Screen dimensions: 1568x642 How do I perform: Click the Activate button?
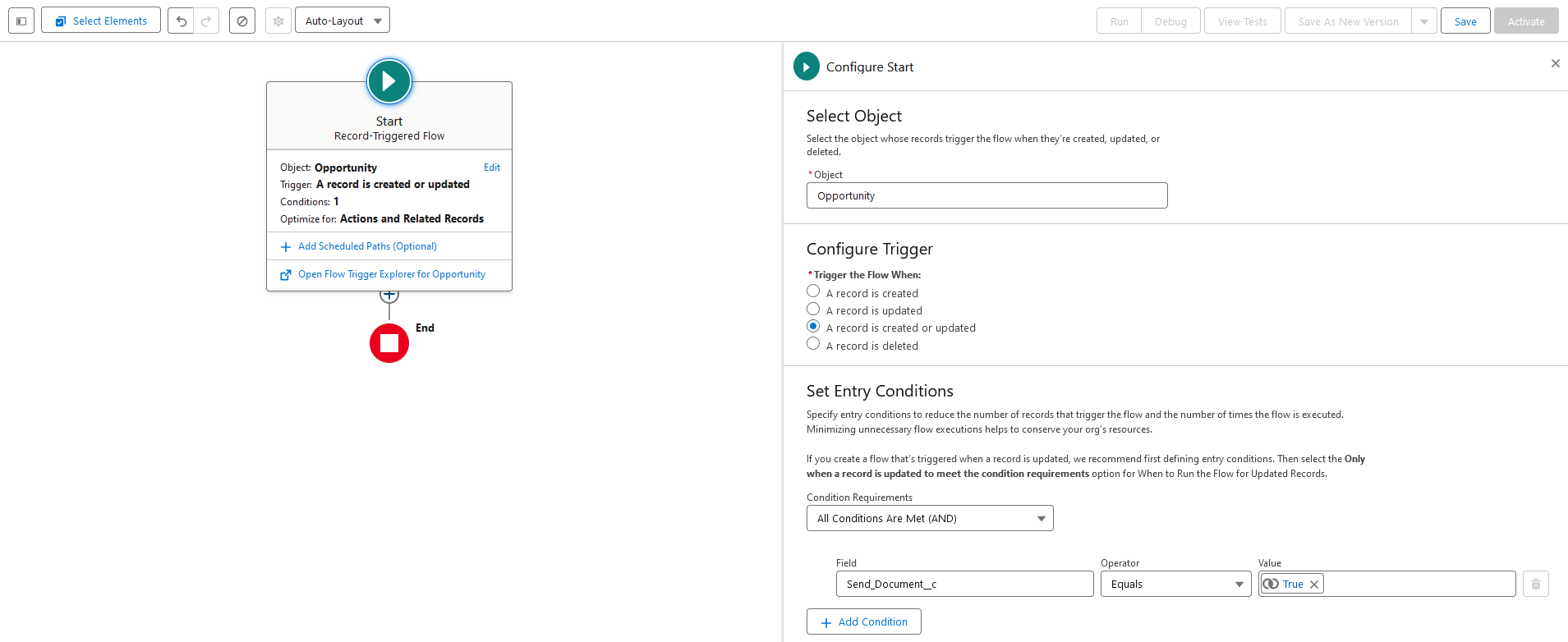point(1526,21)
